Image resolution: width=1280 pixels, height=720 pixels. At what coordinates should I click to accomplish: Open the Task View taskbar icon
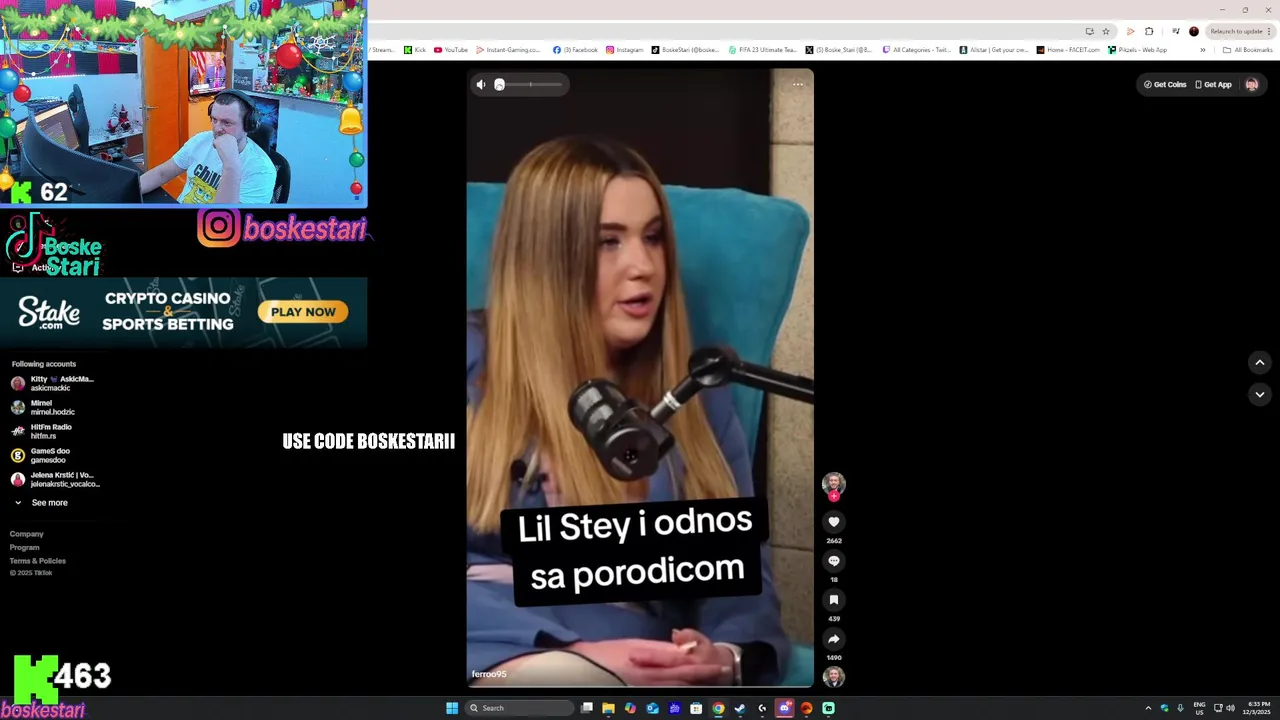[587, 708]
